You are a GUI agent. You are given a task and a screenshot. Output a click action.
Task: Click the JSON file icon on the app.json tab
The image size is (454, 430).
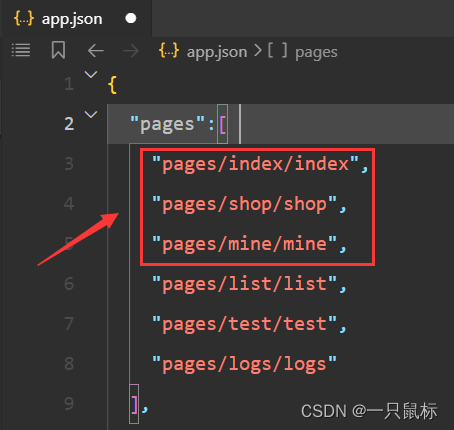[24, 18]
